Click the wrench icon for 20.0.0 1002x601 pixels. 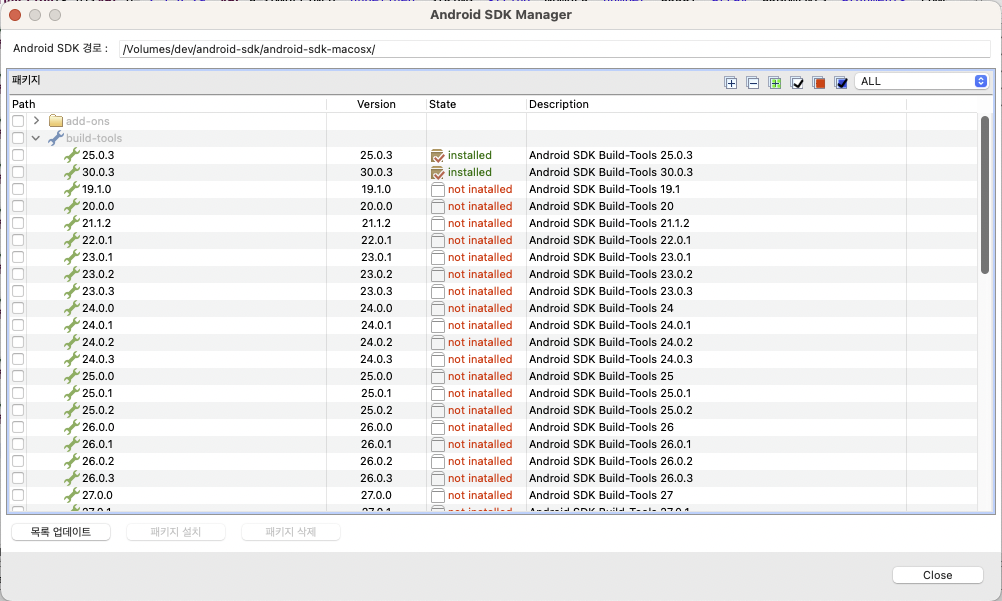pos(72,206)
